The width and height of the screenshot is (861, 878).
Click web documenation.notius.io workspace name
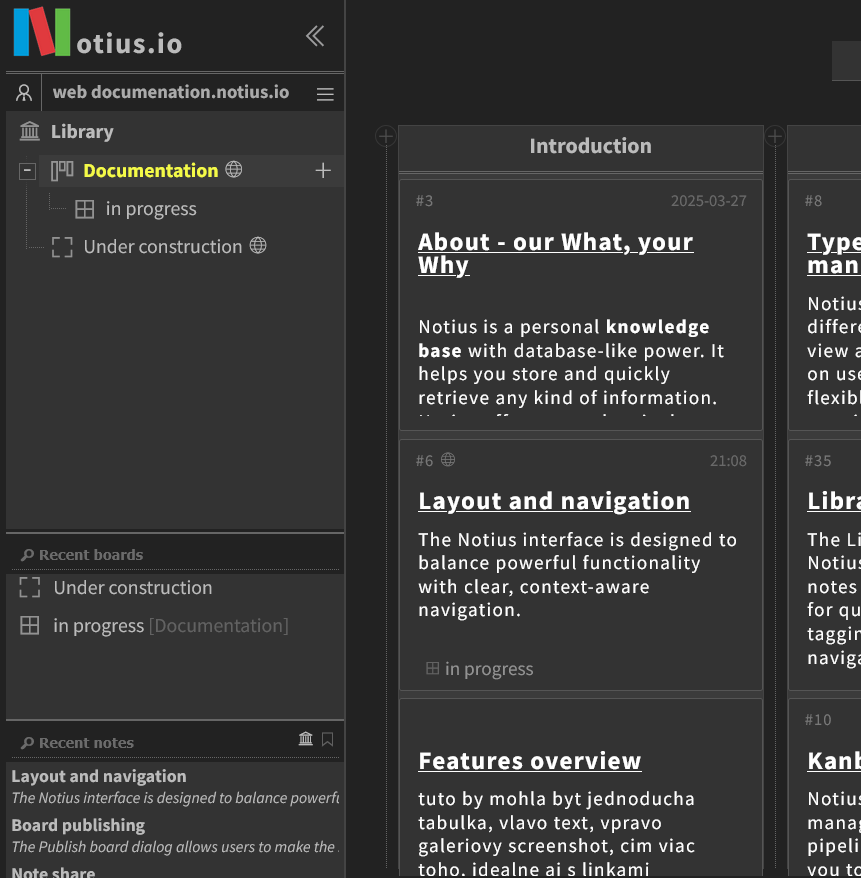point(171,92)
